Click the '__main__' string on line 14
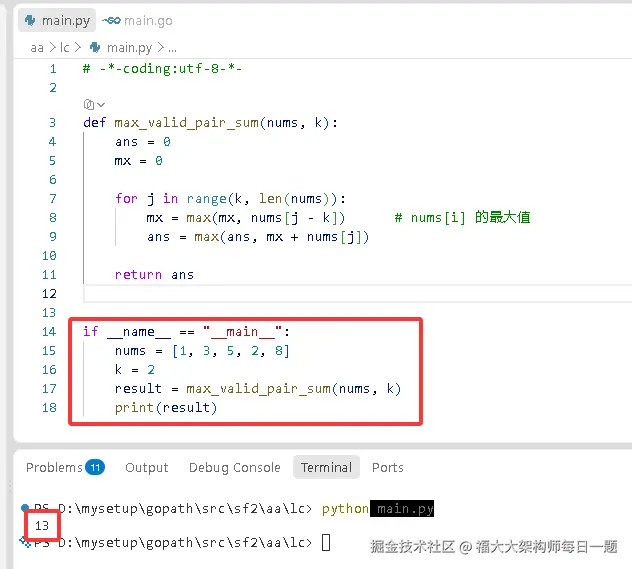The image size is (632, 569). 242,332
